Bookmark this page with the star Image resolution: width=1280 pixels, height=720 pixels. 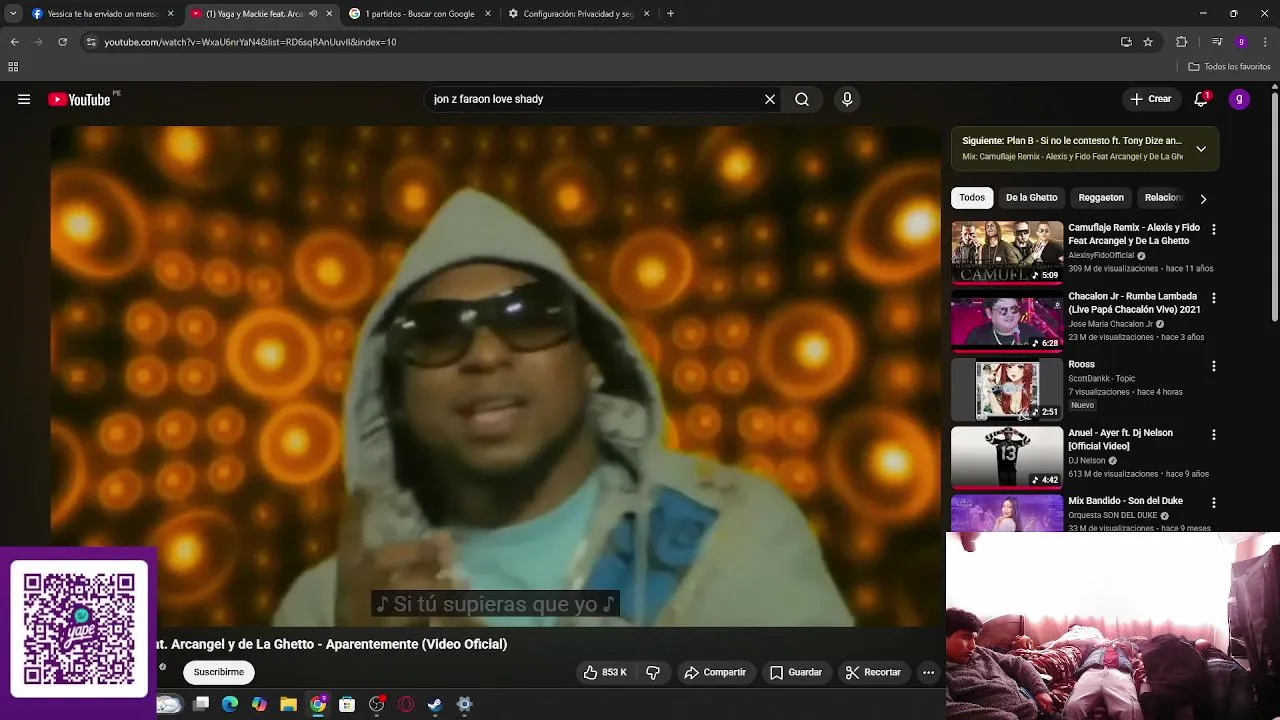(x=1148, y=42)
